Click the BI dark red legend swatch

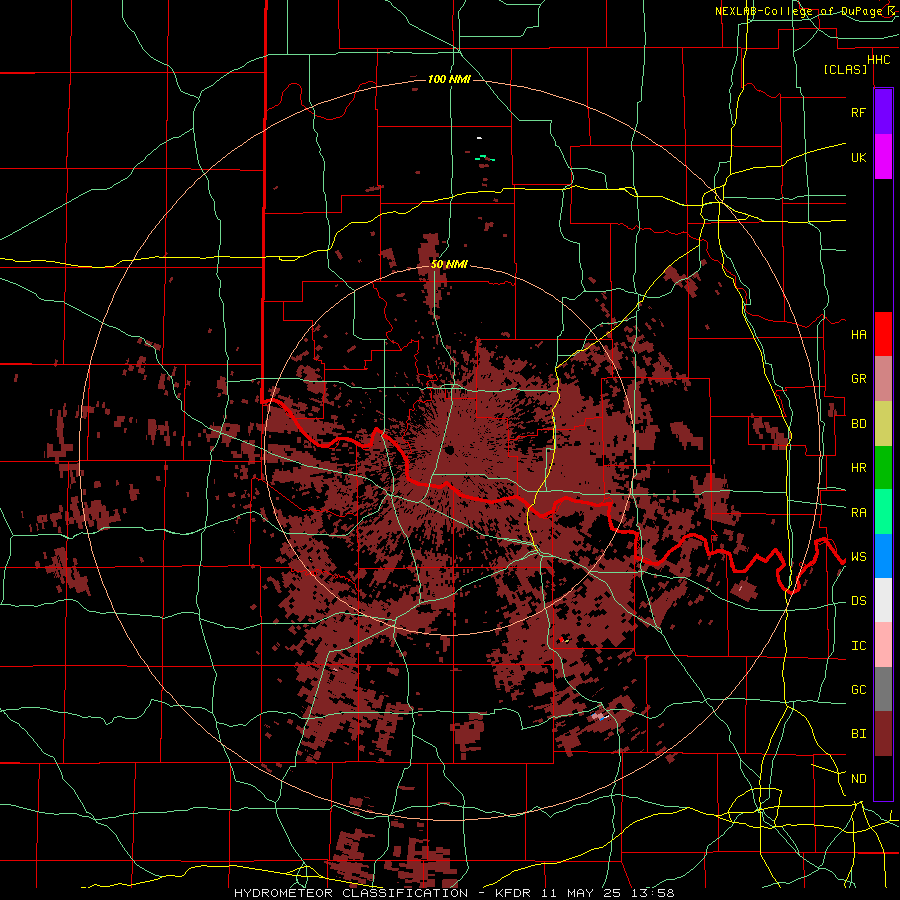tap(883, 734)
